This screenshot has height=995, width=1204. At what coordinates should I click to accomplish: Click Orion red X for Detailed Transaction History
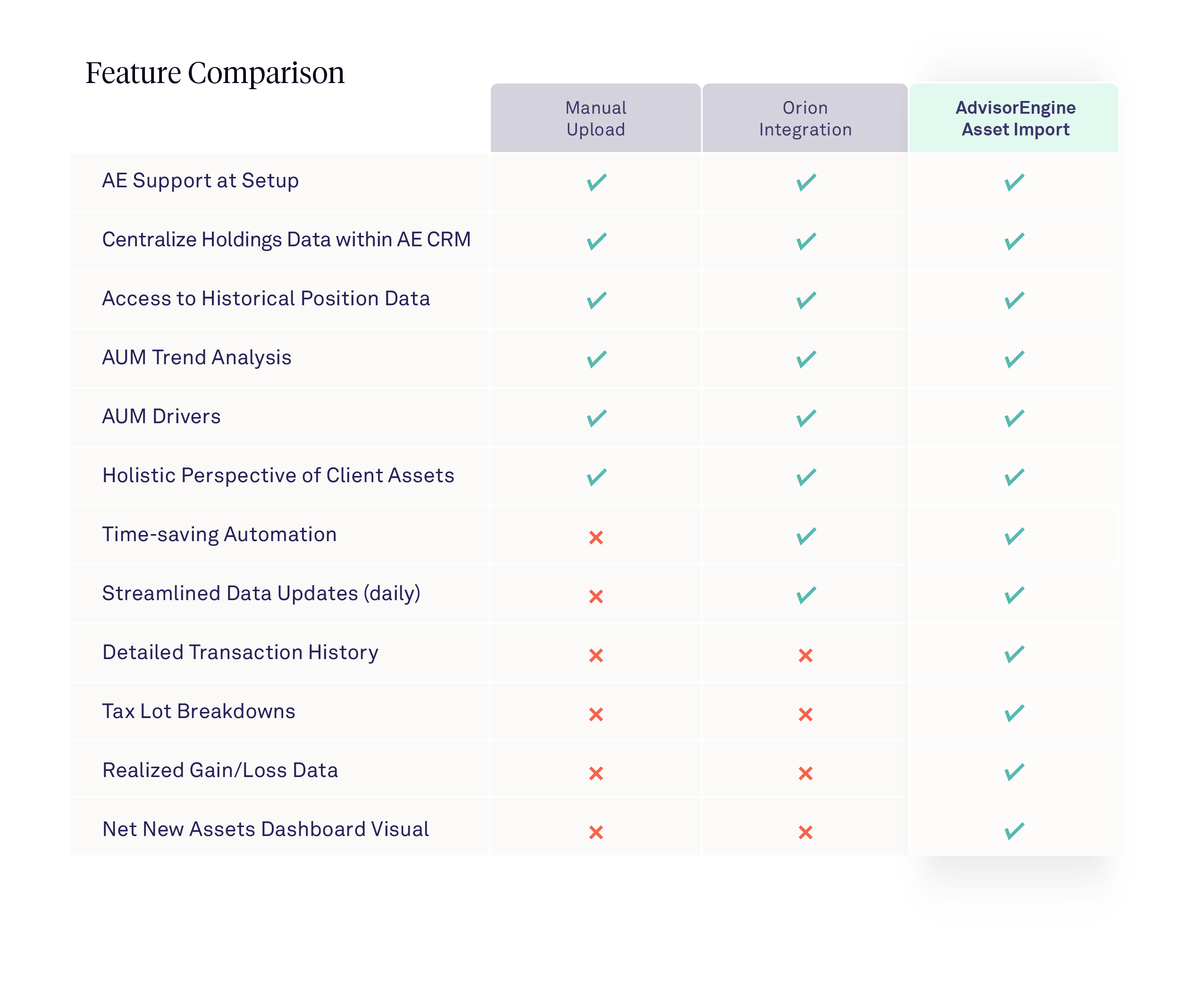(806, 655)
